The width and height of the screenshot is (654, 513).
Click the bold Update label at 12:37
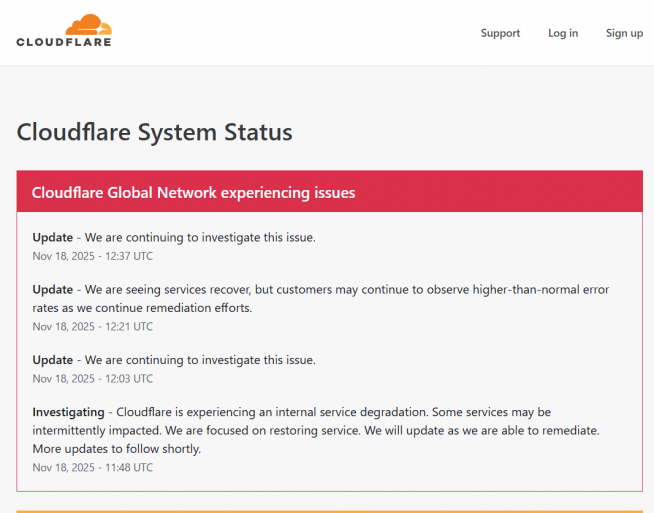52,238
